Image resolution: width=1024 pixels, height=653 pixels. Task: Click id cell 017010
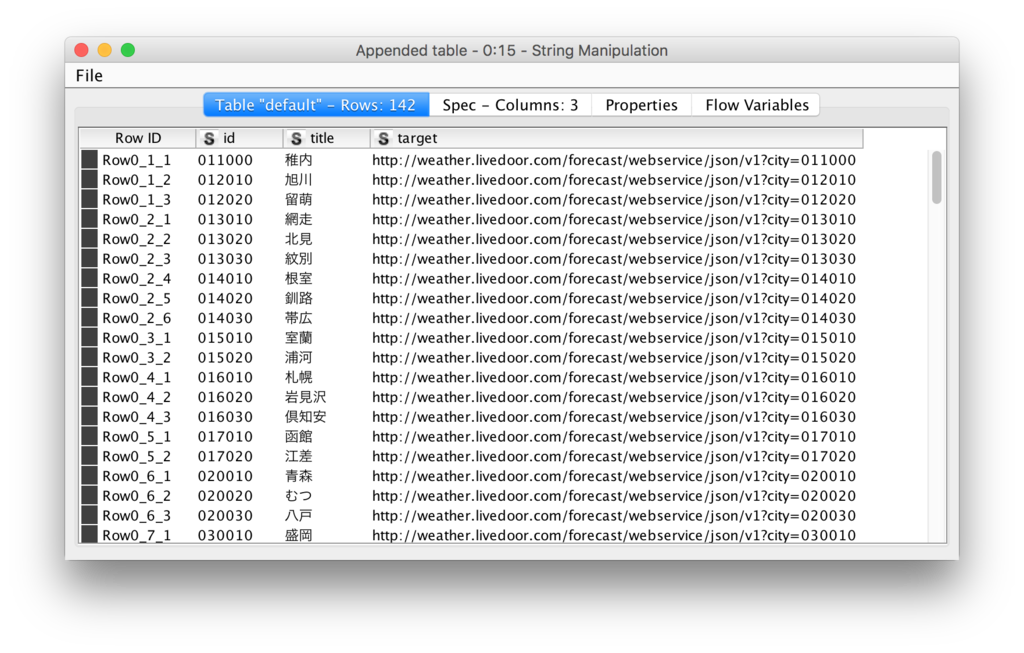pyautogui.click(x=225, y=436)
